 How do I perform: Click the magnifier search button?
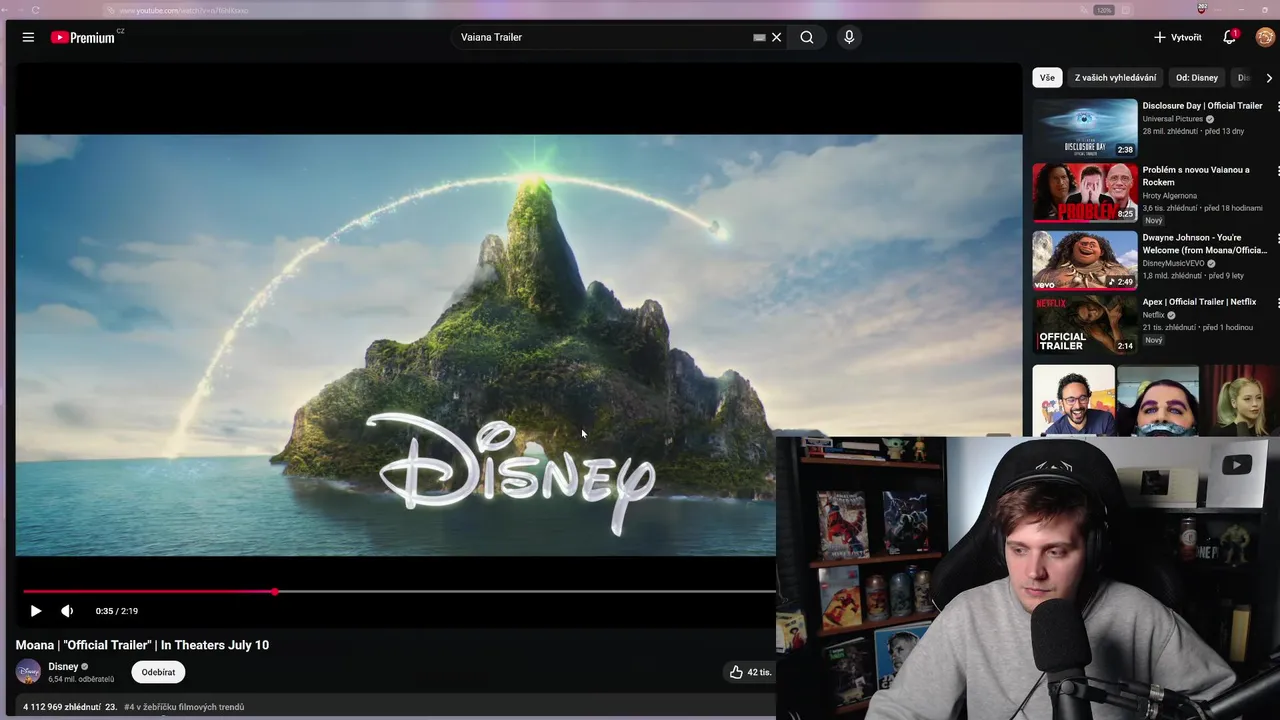807,37
